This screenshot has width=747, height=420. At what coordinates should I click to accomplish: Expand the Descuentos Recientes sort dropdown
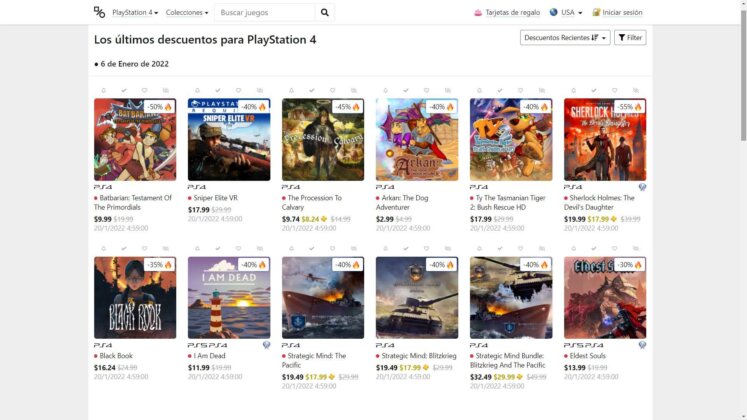tap(565, 38)
